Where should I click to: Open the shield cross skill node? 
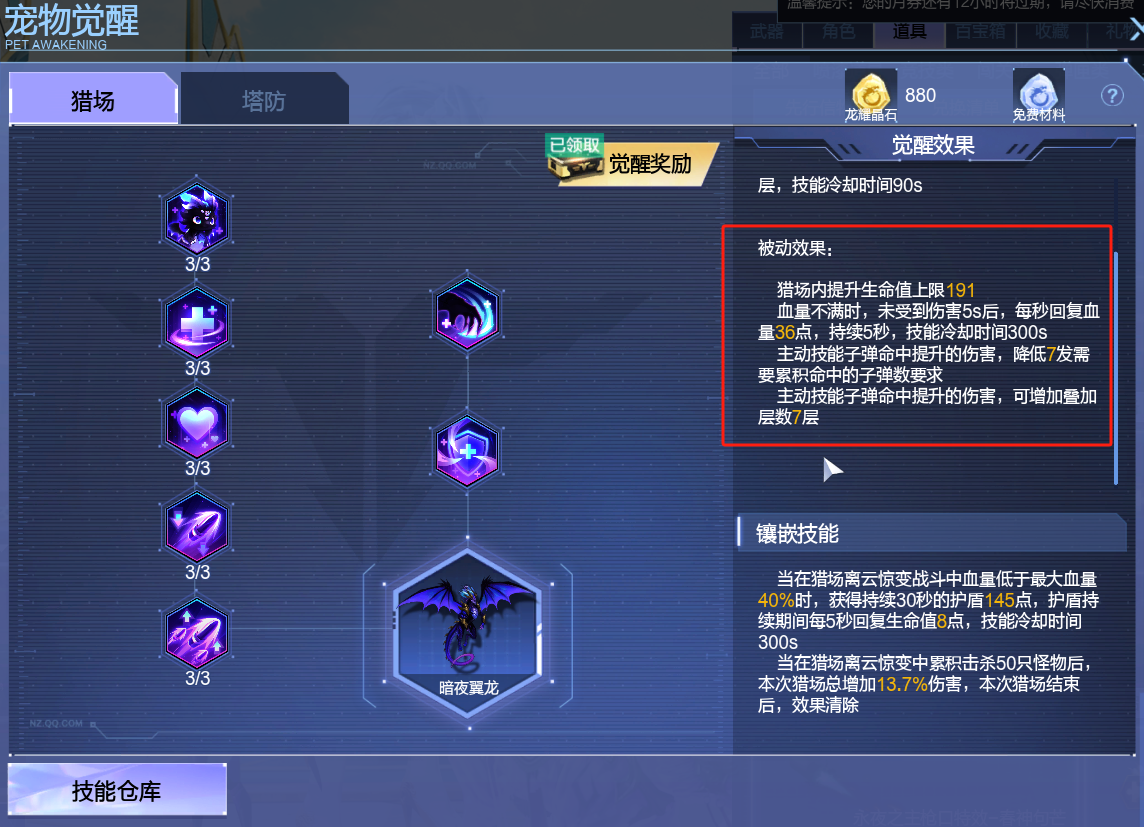click(x=467, y=451)
